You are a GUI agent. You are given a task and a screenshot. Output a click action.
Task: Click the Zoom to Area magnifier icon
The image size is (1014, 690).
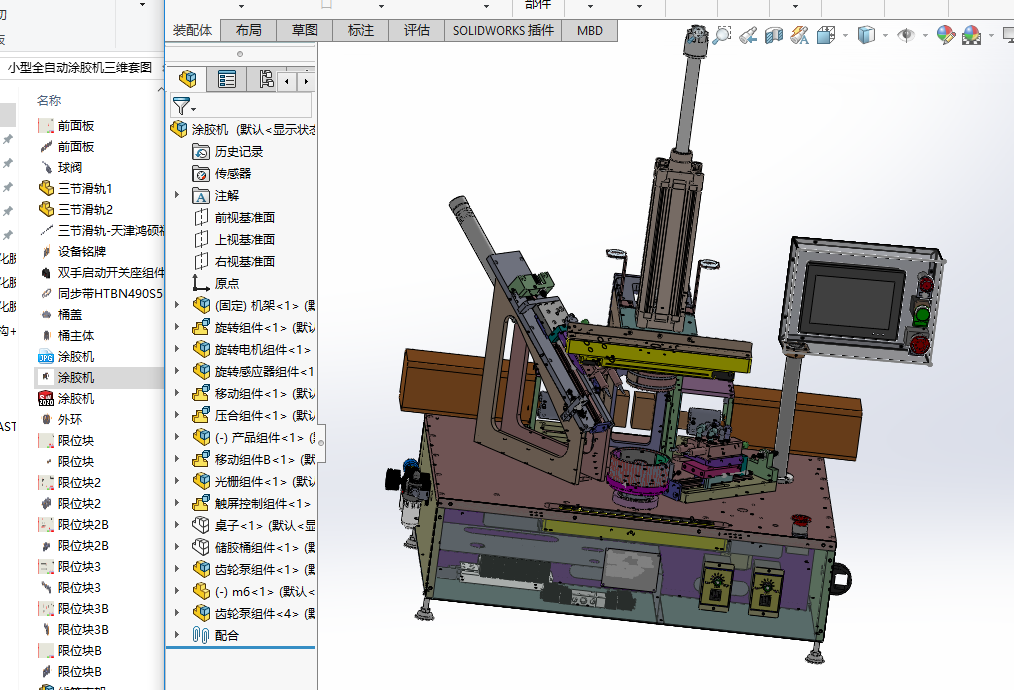tap(721, 35)
